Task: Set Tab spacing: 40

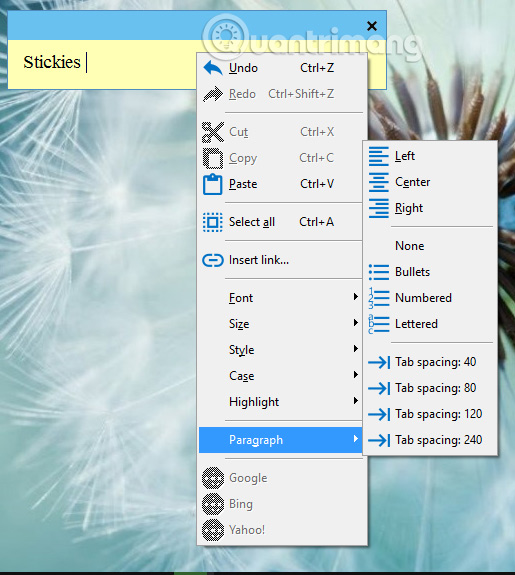Action: (430, 362)
